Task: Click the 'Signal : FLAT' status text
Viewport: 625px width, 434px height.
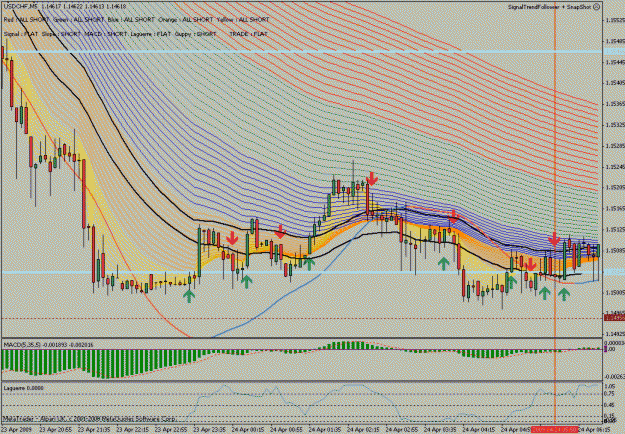Action: click(x=20, y=34)
